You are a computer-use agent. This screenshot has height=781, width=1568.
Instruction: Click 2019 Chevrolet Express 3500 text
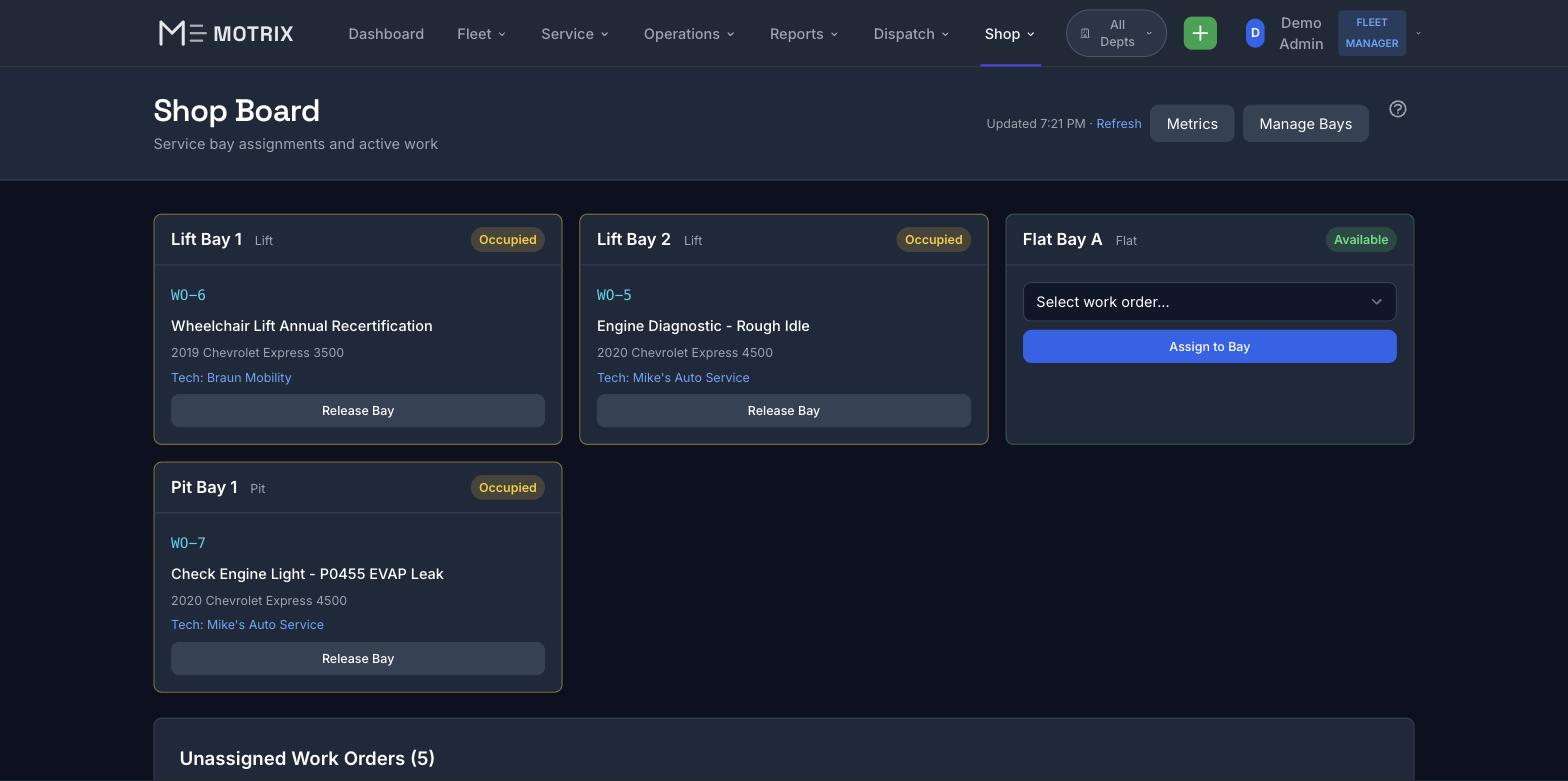pos(257,352)
